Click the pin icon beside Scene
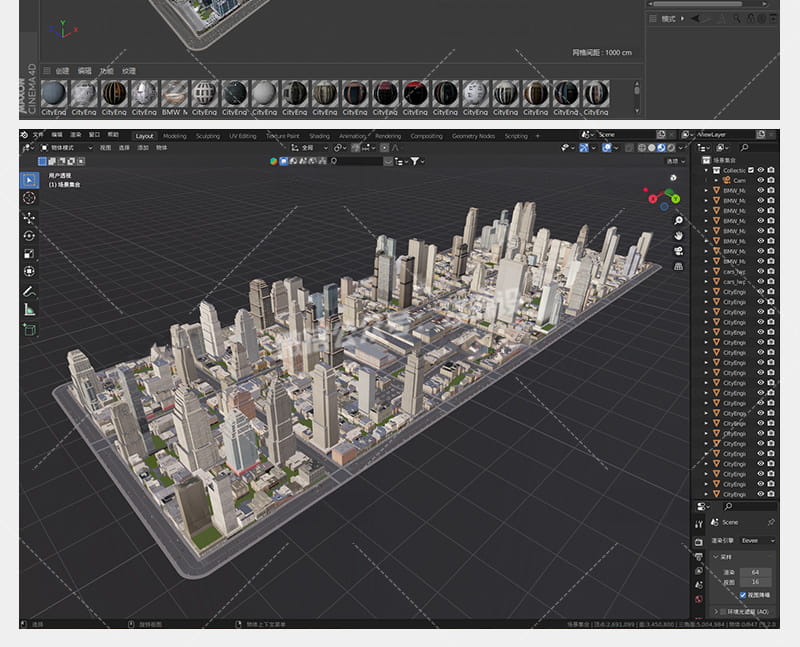The height and width of the screenshot is (647, 800). (770, 522)
